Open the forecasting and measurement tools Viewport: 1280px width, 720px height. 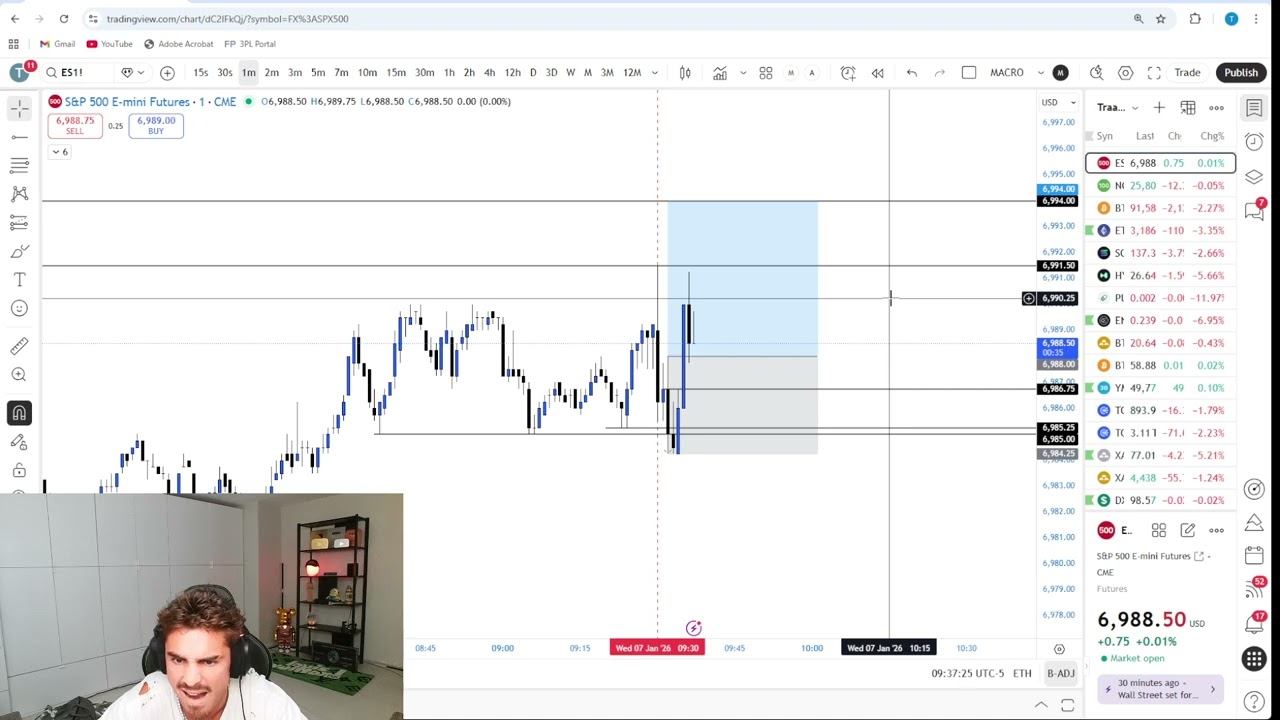tap(19, 222)
